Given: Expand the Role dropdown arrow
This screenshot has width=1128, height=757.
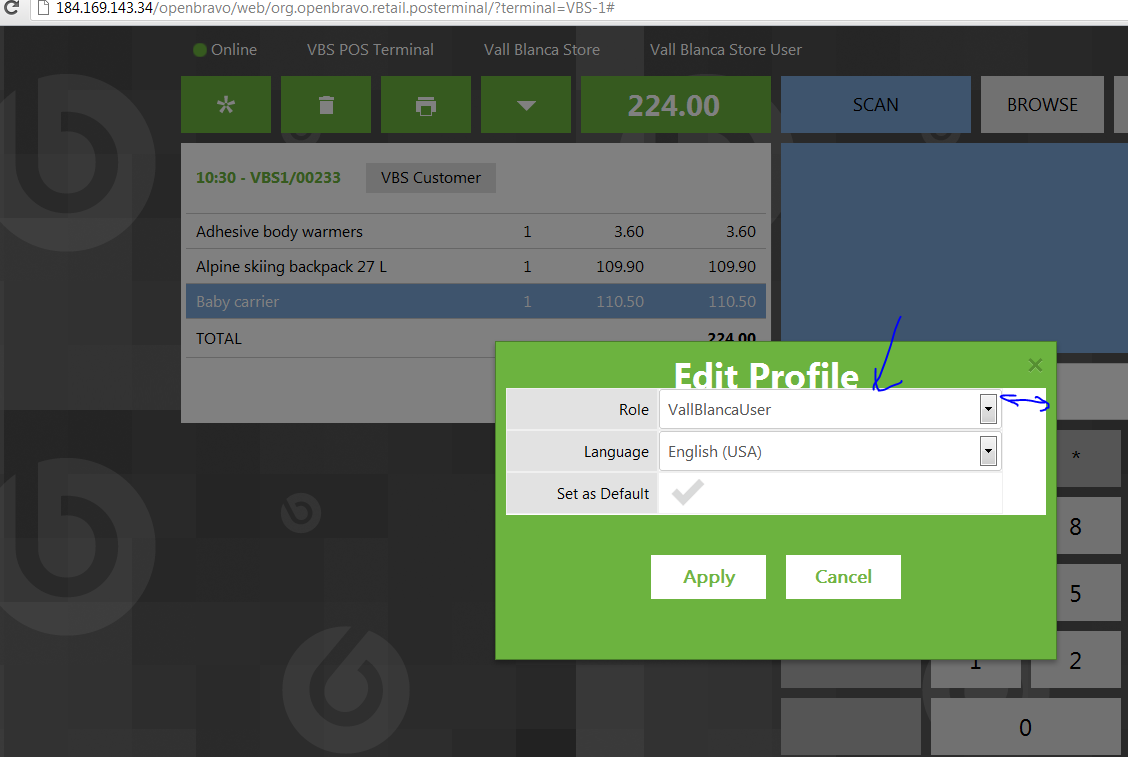Looking at the screenshot, I should point(988,409).
